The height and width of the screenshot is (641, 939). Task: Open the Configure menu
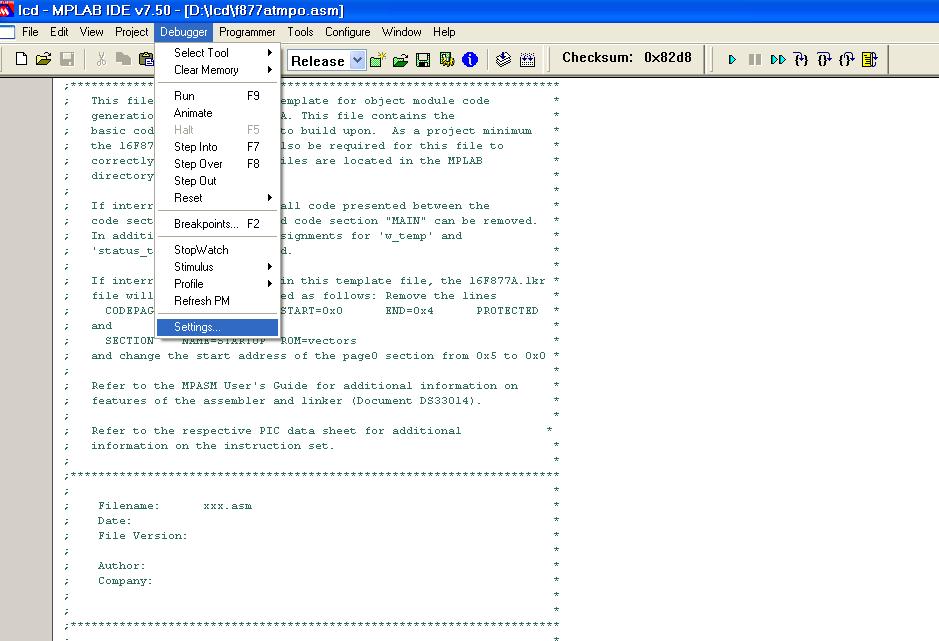pyautogui.click(x=347, y=32)
